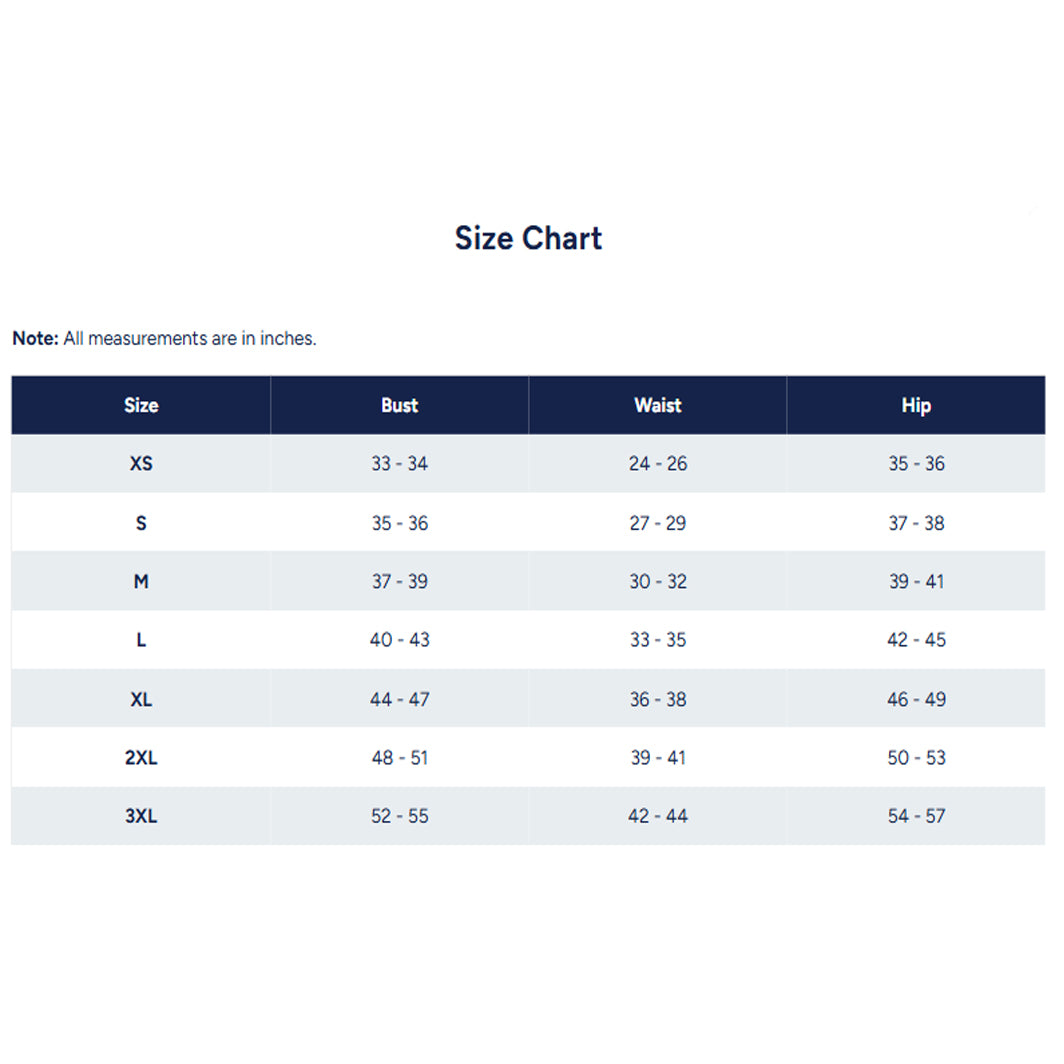Click the 2XL size row label

(141, 758)
